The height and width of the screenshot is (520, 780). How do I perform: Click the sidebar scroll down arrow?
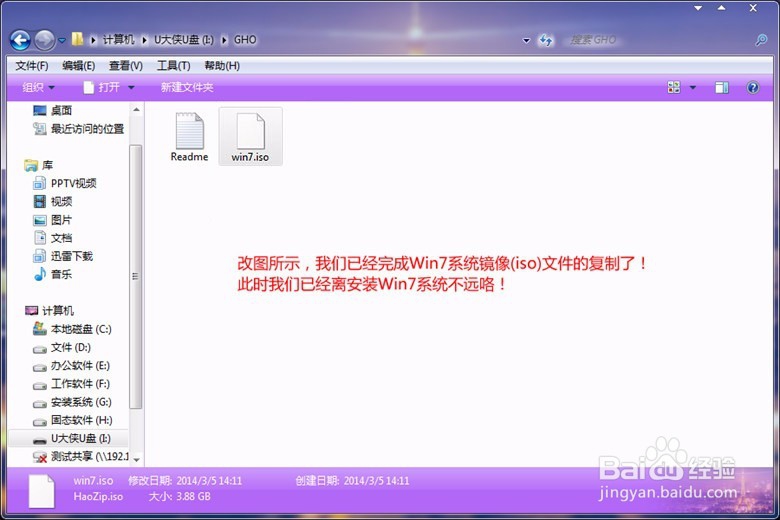point(136,460)
